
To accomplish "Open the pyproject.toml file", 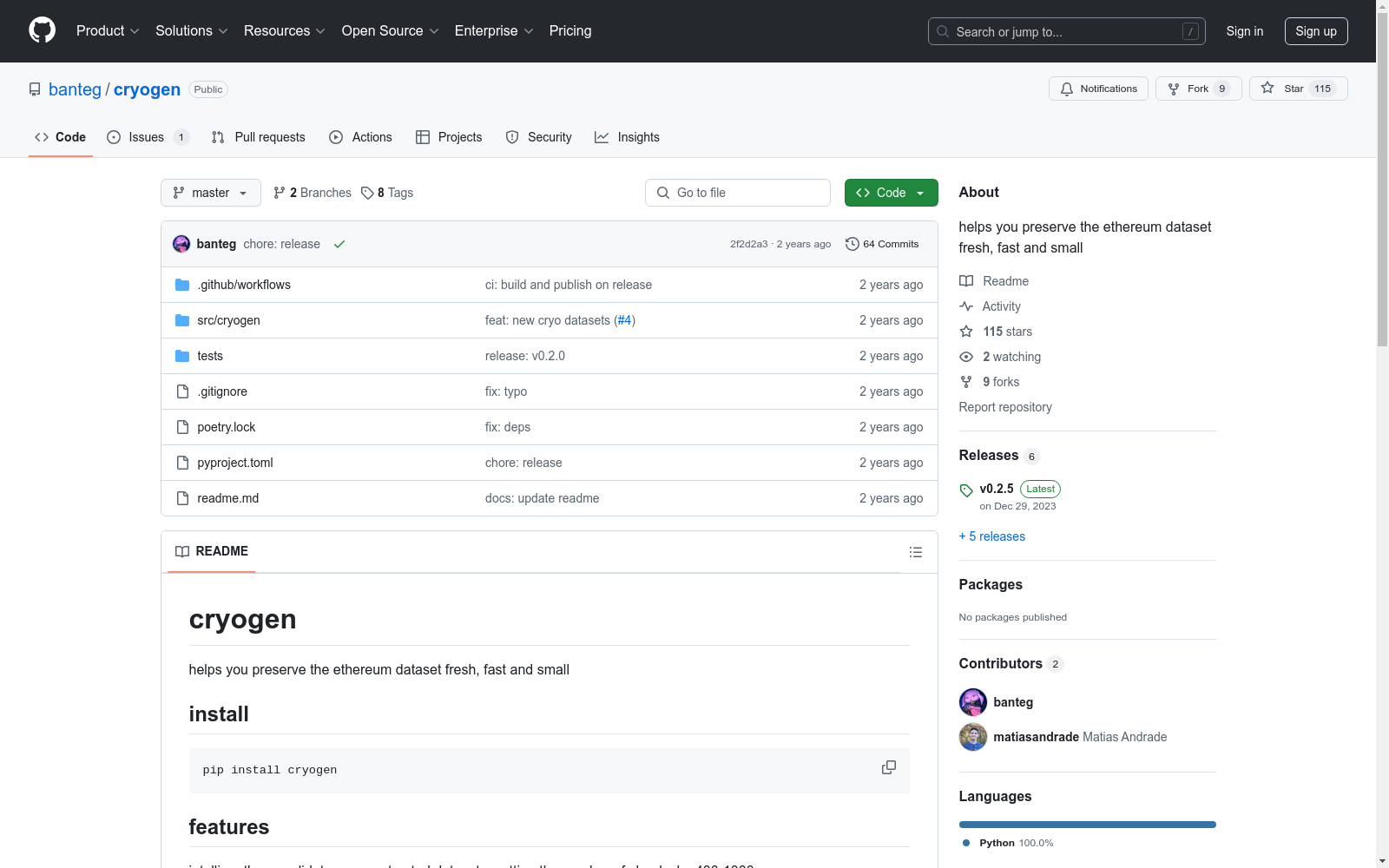I will (235, 463).
